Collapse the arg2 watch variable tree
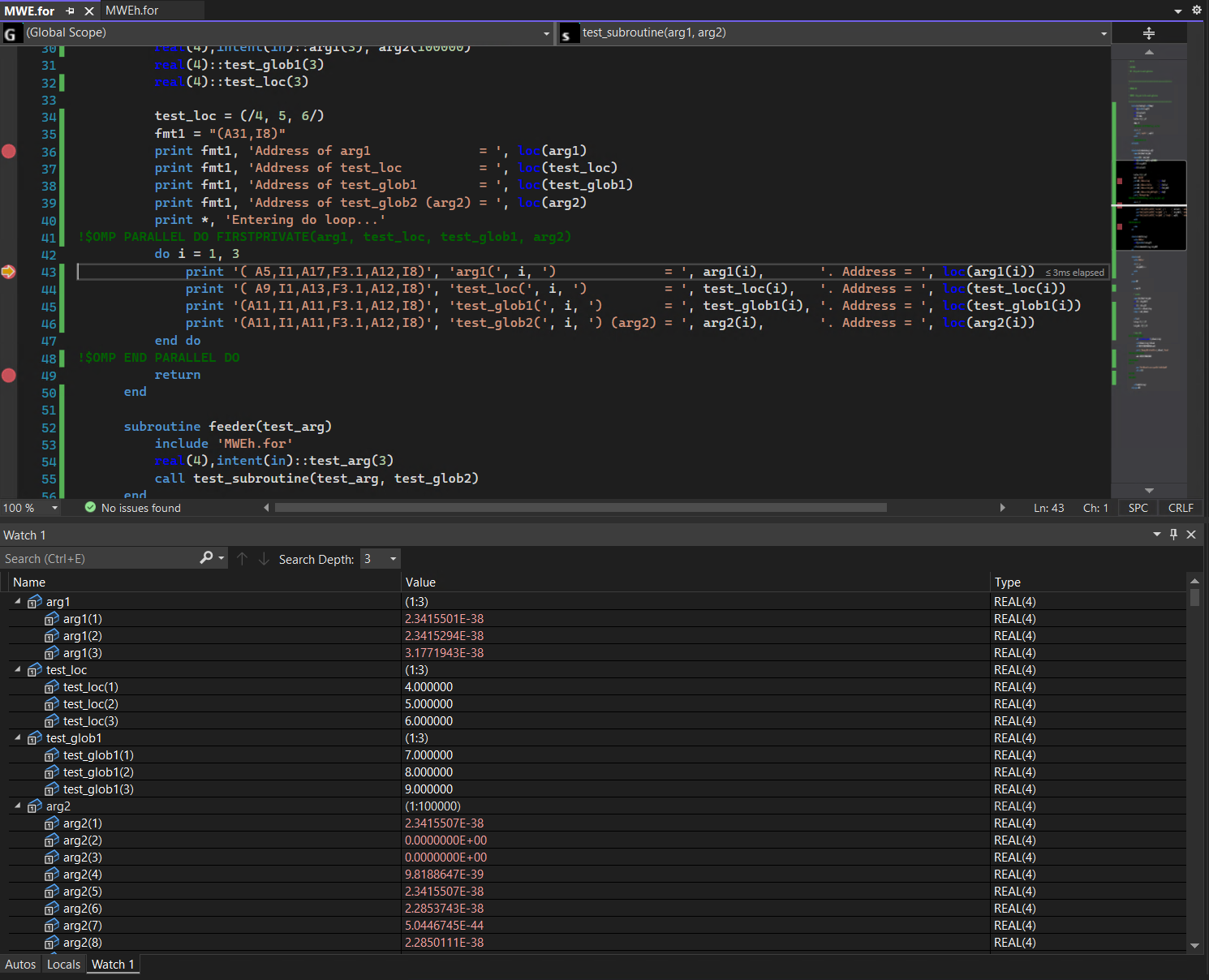Viewport: 1209px width, 980px height. 17,806
